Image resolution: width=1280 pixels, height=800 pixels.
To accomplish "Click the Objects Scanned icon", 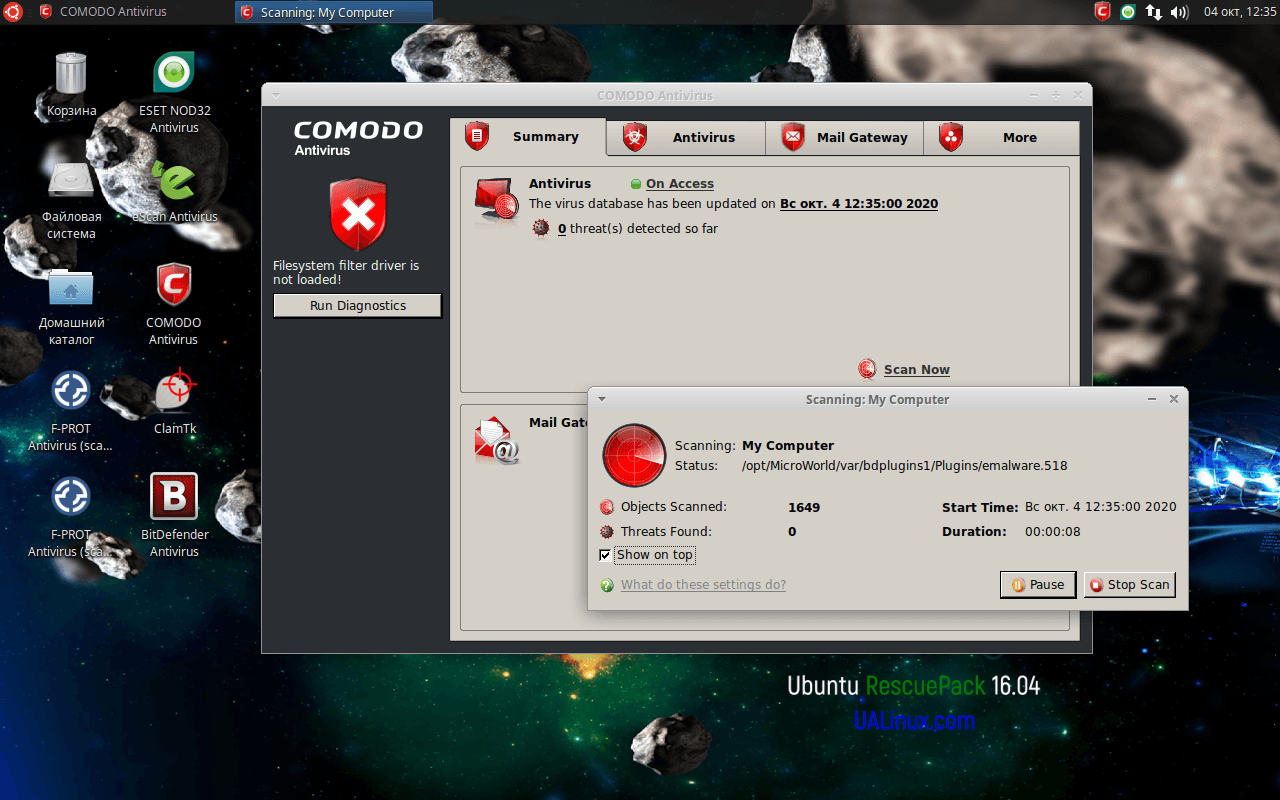I will tap(606, 507).
